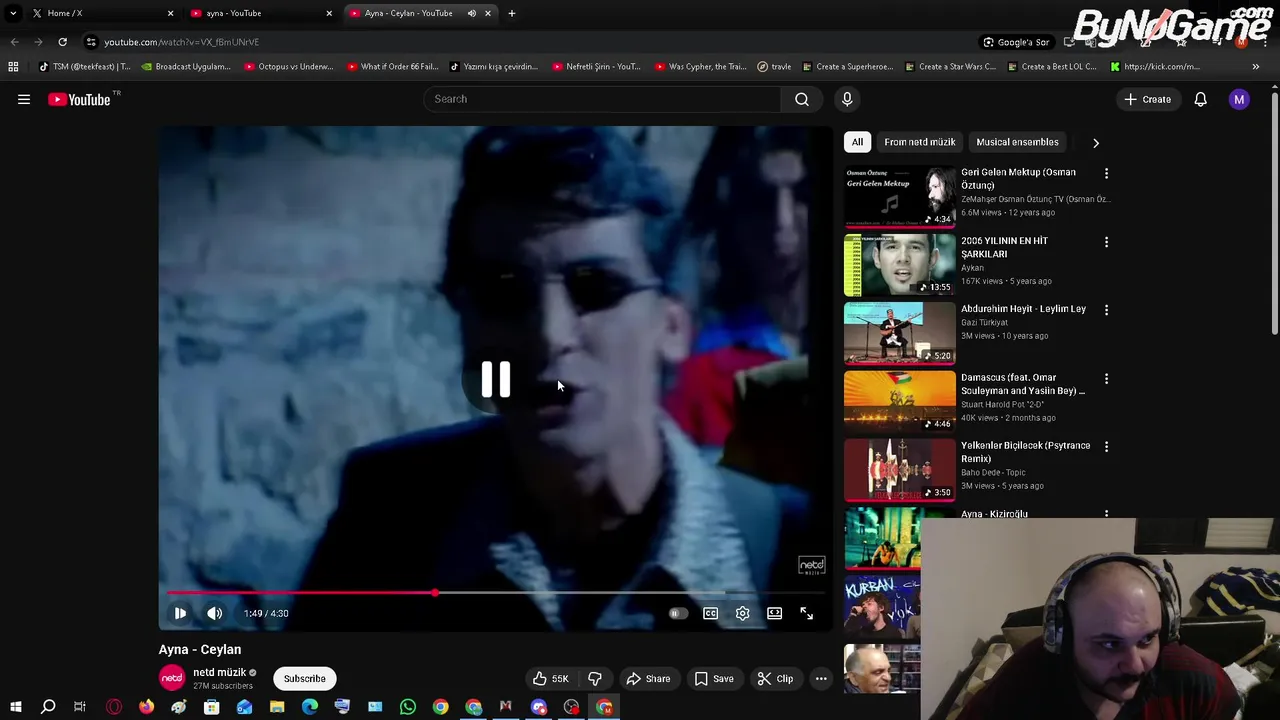Show more filter chips arrow

tap(1096, 143)
